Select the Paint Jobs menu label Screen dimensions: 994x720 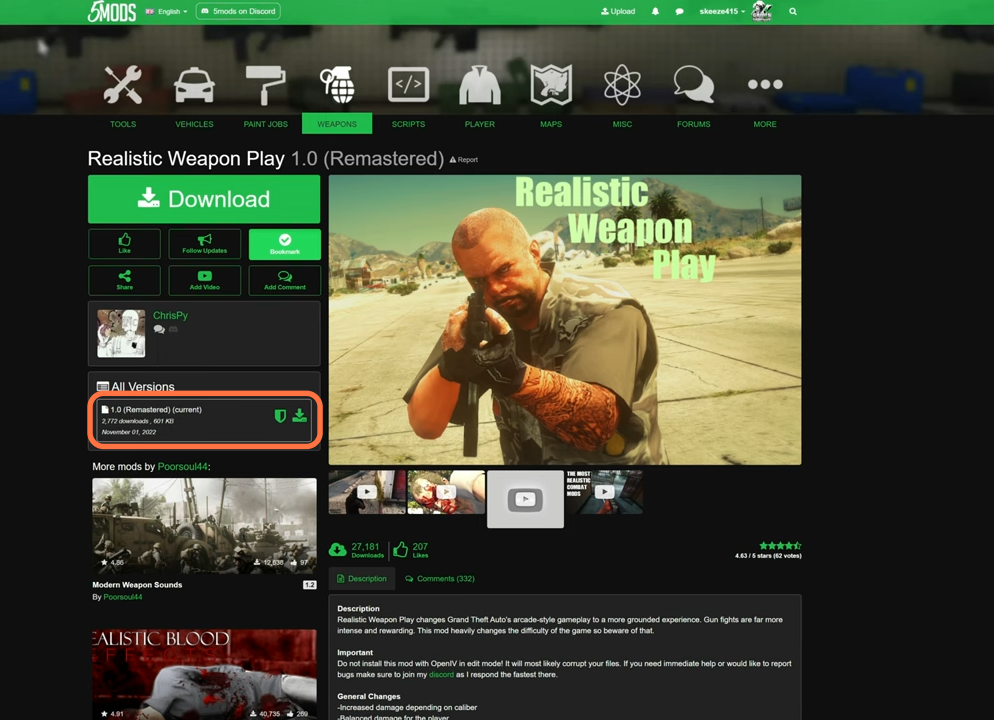266,124
